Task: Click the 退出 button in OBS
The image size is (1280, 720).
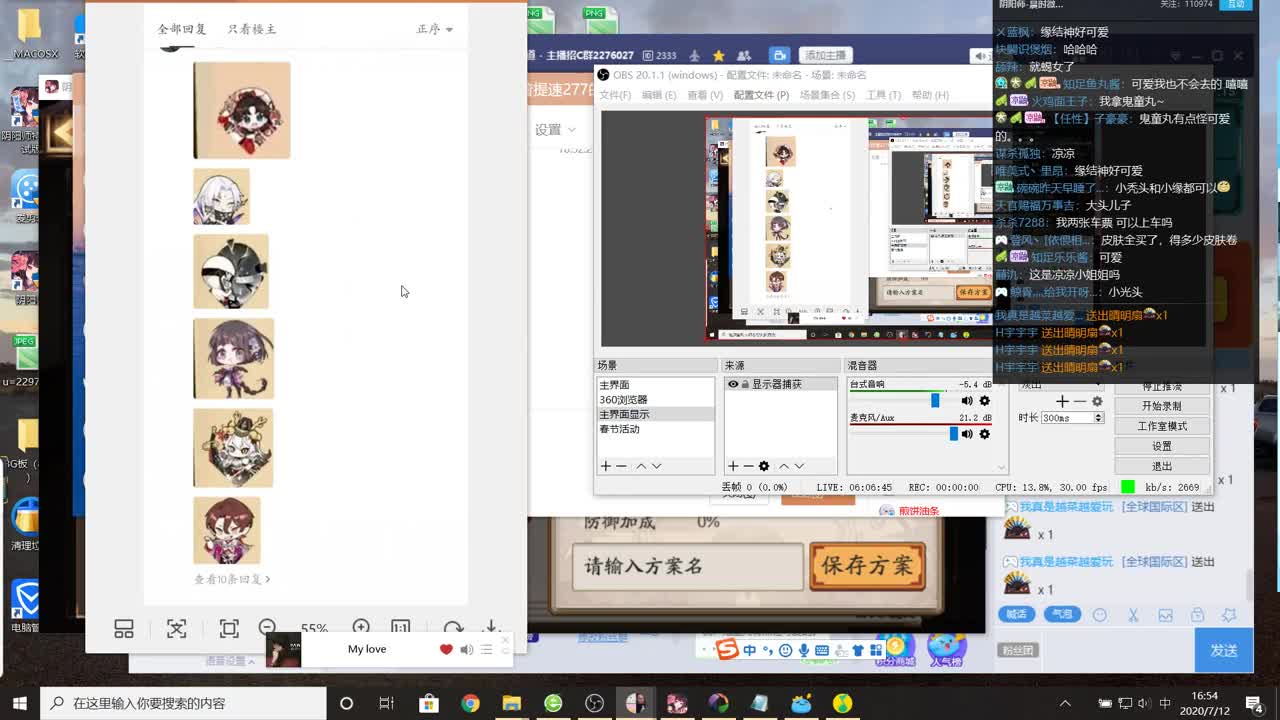Action: (x=1161, y=466)
